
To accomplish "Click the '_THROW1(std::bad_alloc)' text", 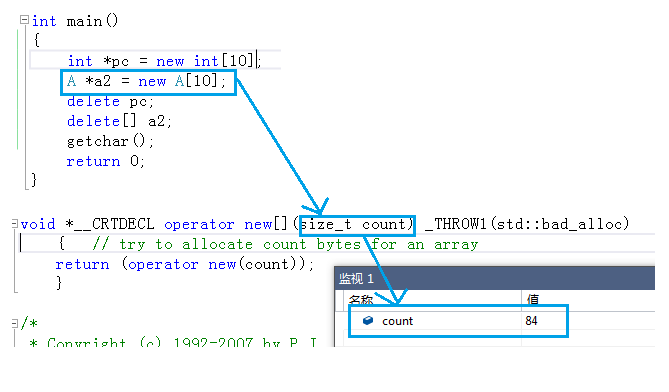I will pos(527,224).
